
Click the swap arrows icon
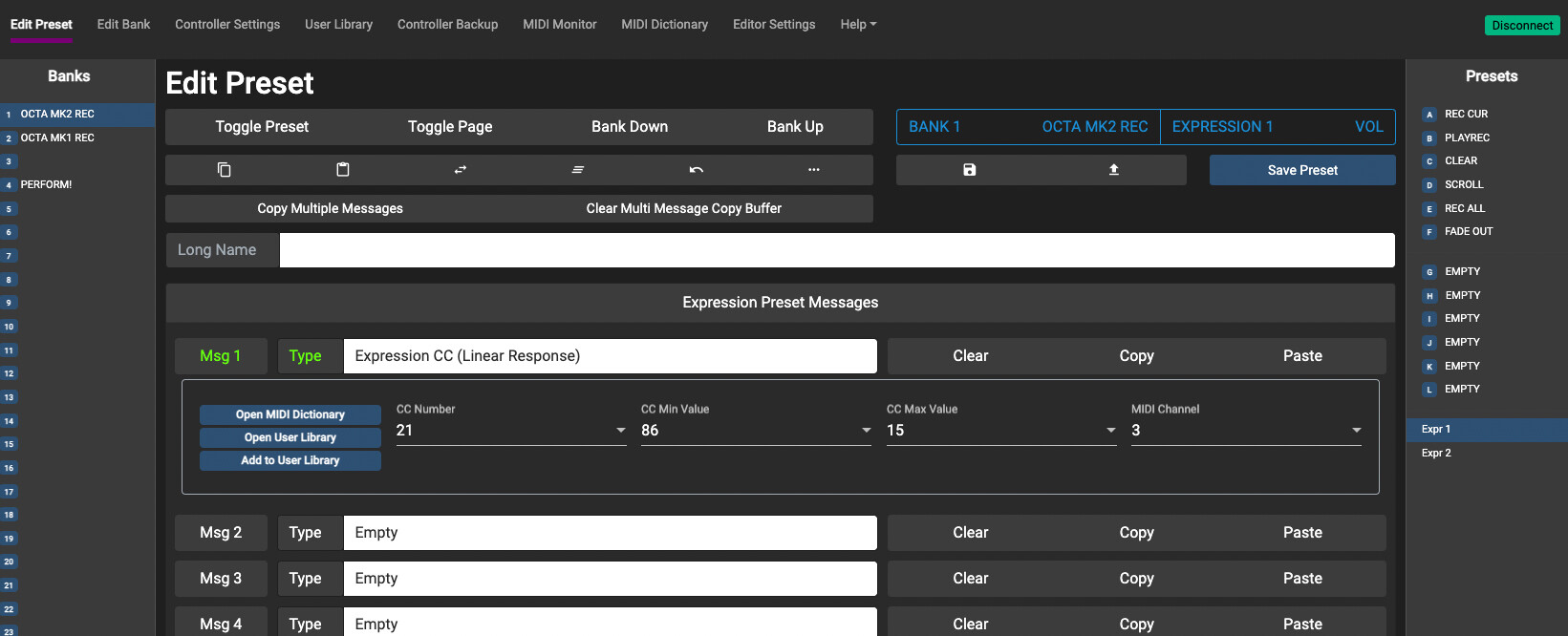tap(461, 170)
